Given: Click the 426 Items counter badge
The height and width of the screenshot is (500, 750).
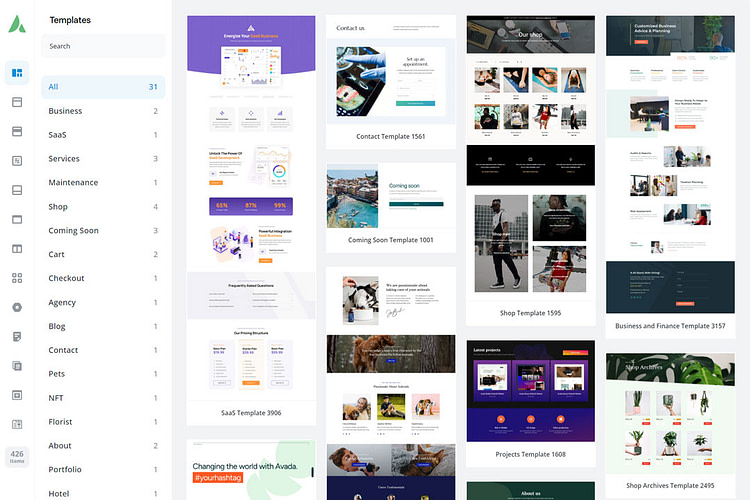Looking at the screenshot, I should coord(17,456).
